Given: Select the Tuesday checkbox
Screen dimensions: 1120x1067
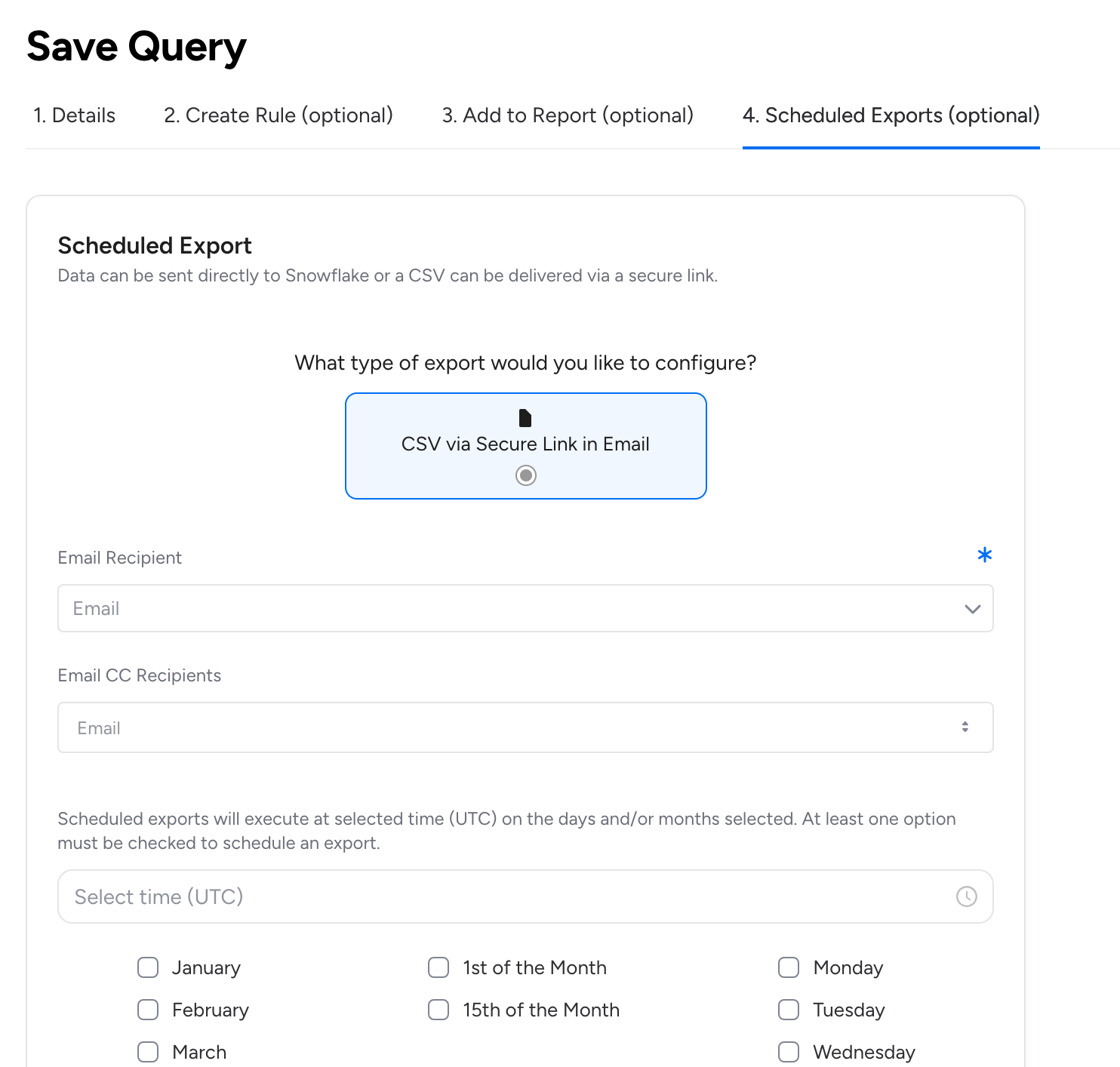Looking at the screenshot, I should point(789,1010).
